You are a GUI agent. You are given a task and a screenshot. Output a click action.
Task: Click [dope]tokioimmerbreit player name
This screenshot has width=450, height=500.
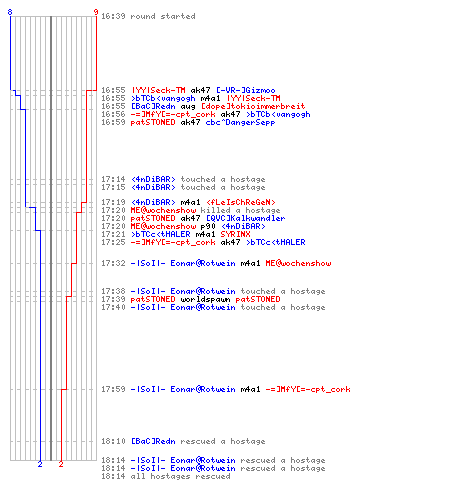tap(253, 106)
